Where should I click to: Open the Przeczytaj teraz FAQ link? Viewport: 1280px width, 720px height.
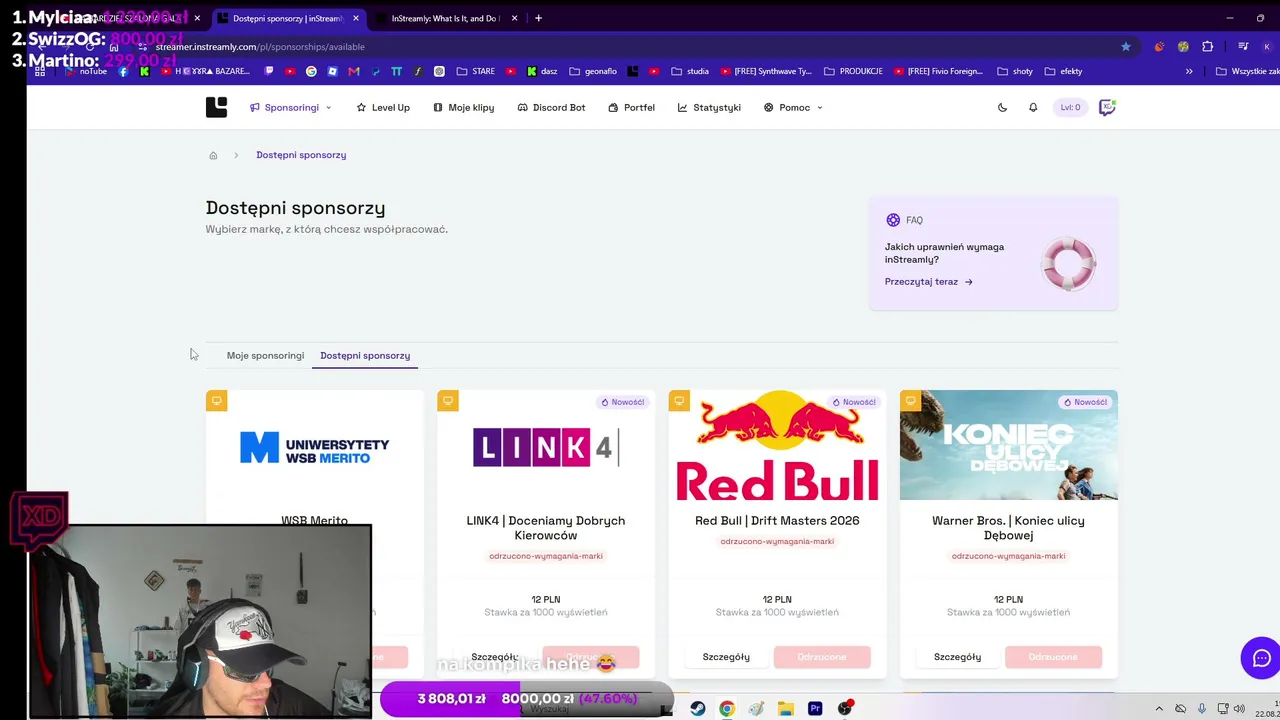coord(929,282)
